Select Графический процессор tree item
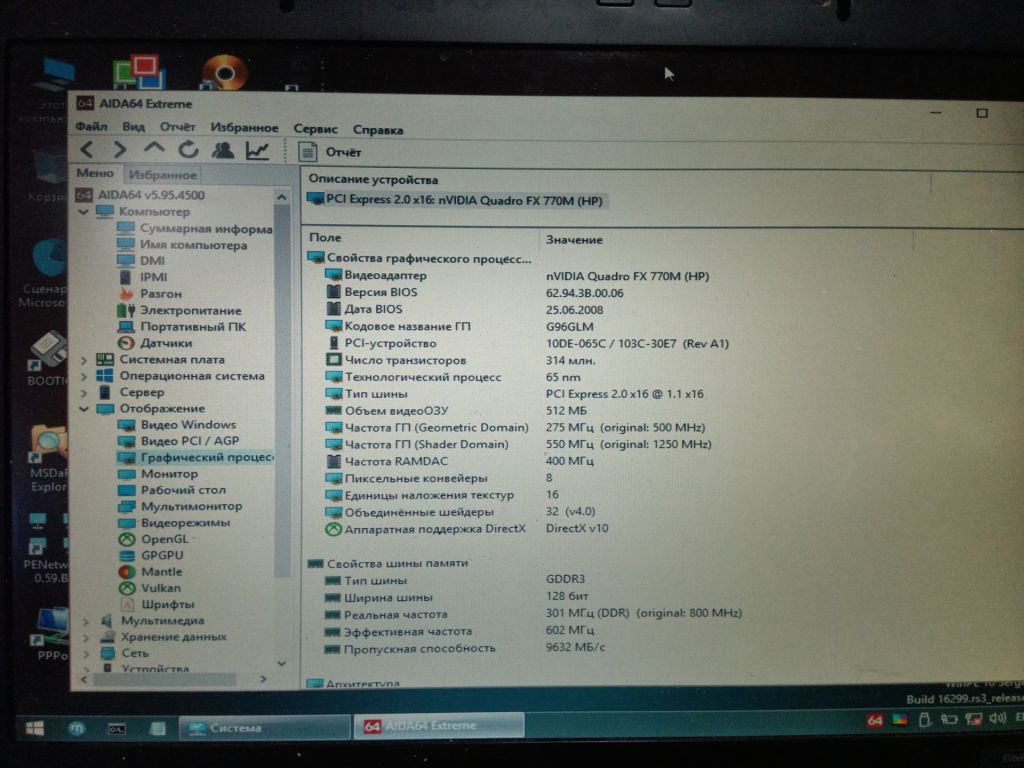1024x768 pixels. (195, 457)
